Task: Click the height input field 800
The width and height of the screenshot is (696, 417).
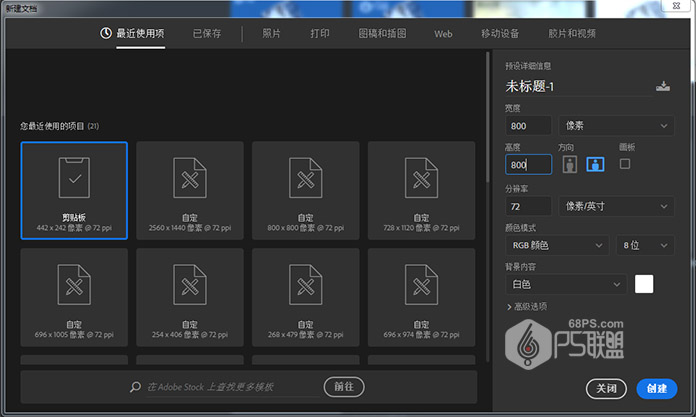Action: [x=529, y=164]
